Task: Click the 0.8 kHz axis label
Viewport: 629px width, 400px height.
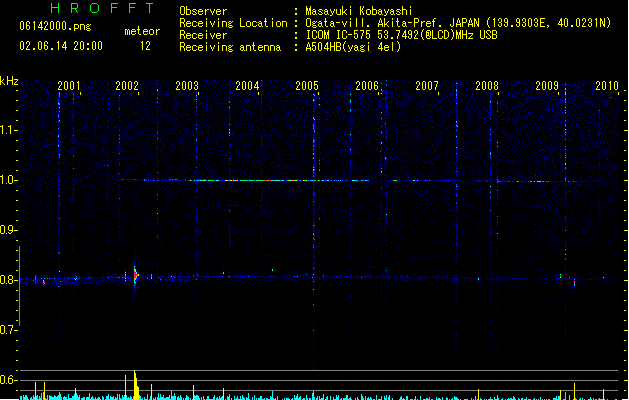Action: [x=8, y=280]
